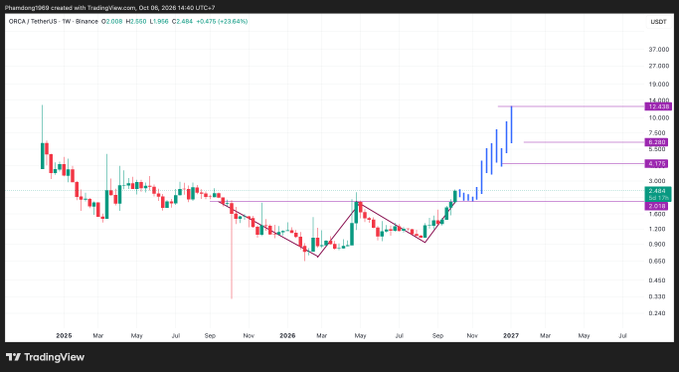Click the 0.900 price axis label
The width and height of the screenshot is (679, 372).
click(x=657, y=244)
